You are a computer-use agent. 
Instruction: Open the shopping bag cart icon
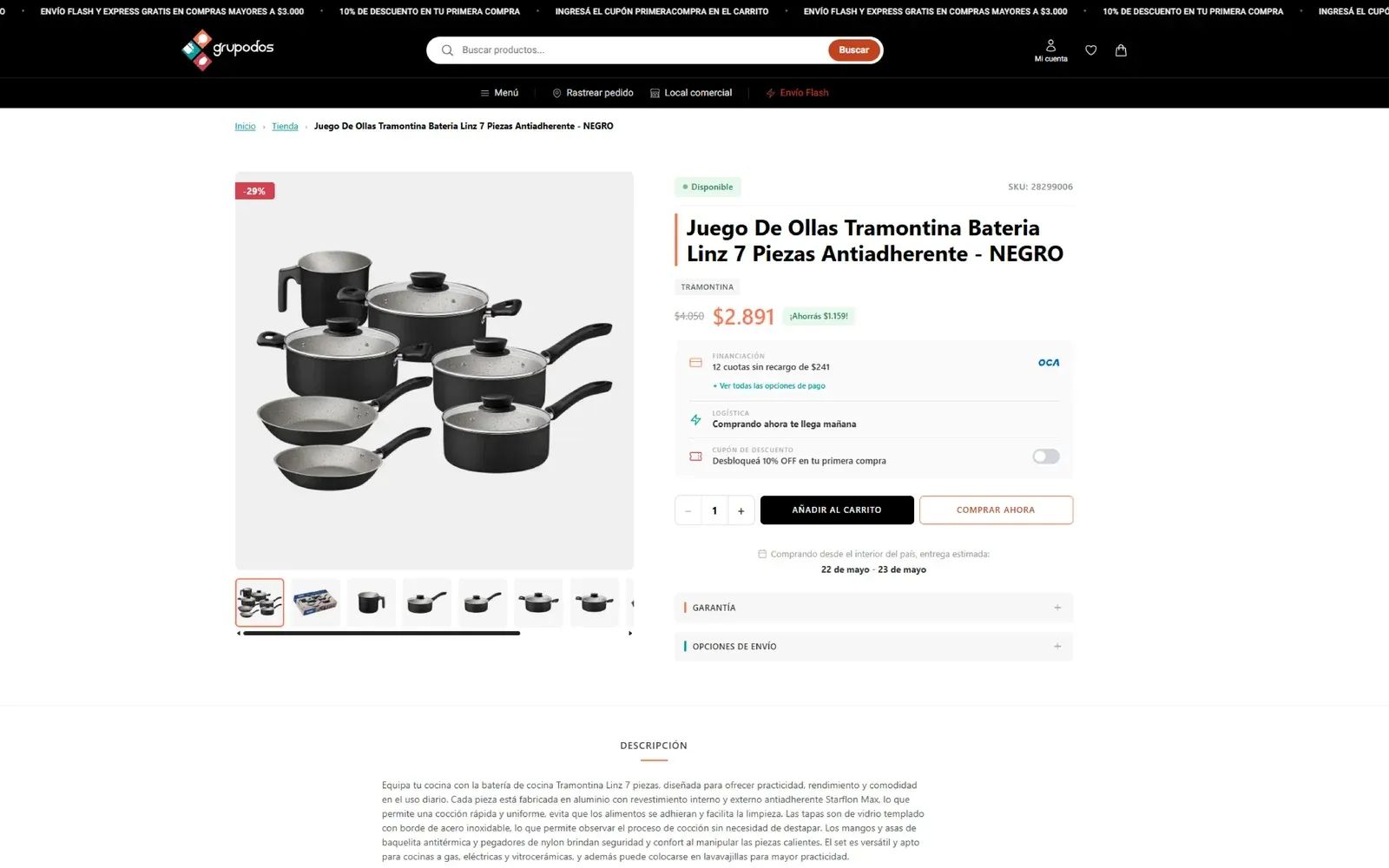tap(1121, 50)
